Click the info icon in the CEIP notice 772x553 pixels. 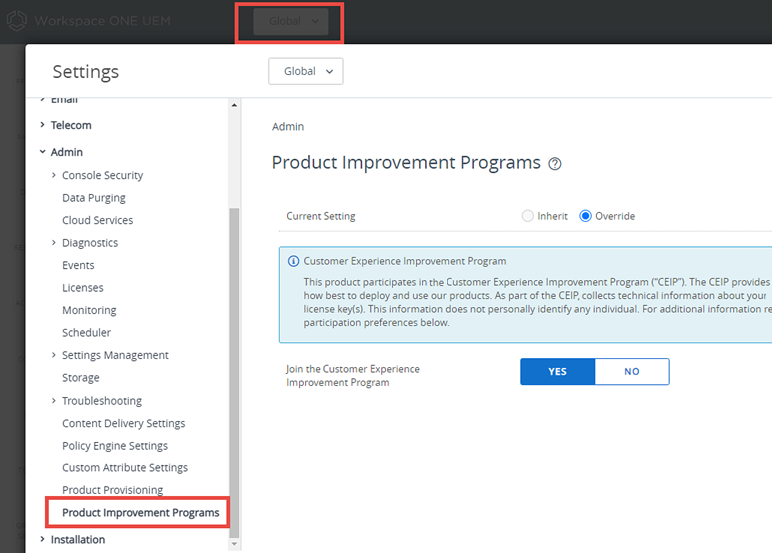pyautogui.click(x=293, y=261)
